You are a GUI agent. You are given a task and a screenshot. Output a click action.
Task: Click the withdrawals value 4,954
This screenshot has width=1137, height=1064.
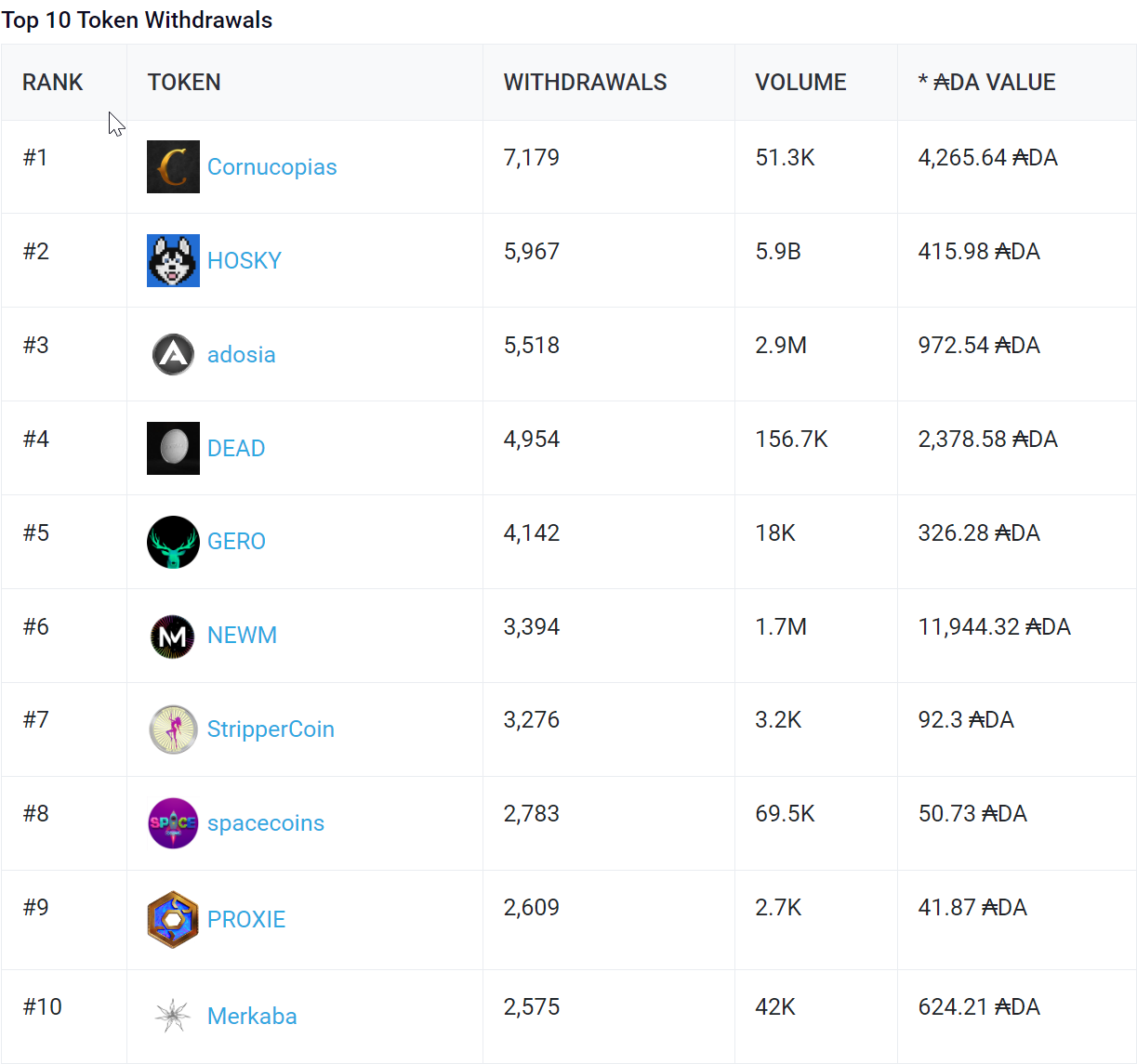tap(532, 440)
